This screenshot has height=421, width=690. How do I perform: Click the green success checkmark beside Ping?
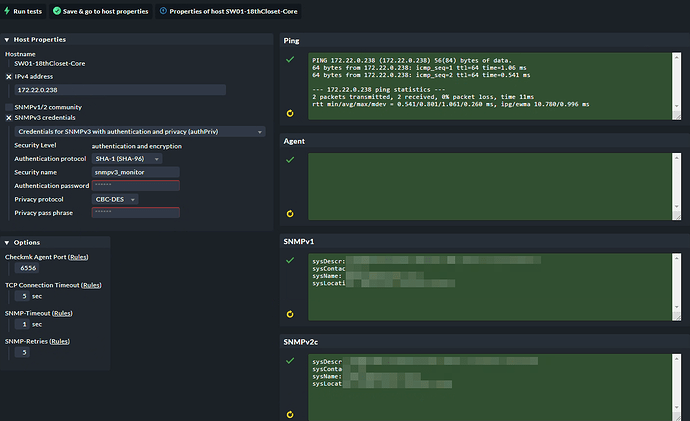(290, 60)
